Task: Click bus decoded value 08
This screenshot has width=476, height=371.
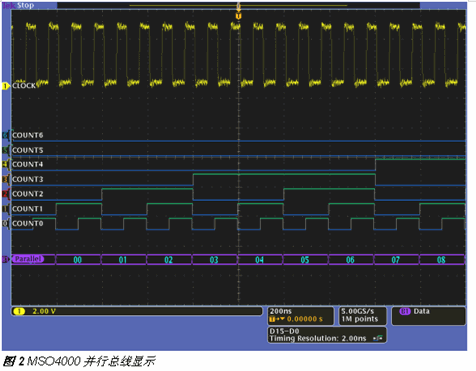Action: tap(441, 260)
